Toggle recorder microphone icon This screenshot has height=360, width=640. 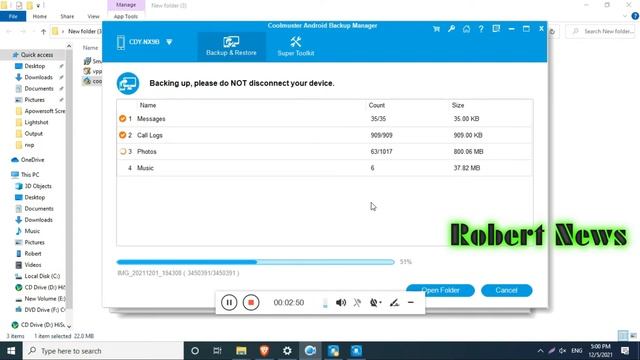(x=357, y=302)
